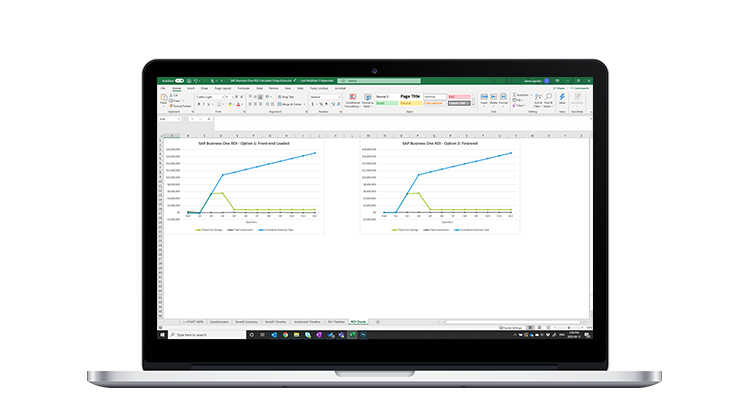Select the Bad cell style
This screenshot has height=405, width=750.
(x=459, y=97)
